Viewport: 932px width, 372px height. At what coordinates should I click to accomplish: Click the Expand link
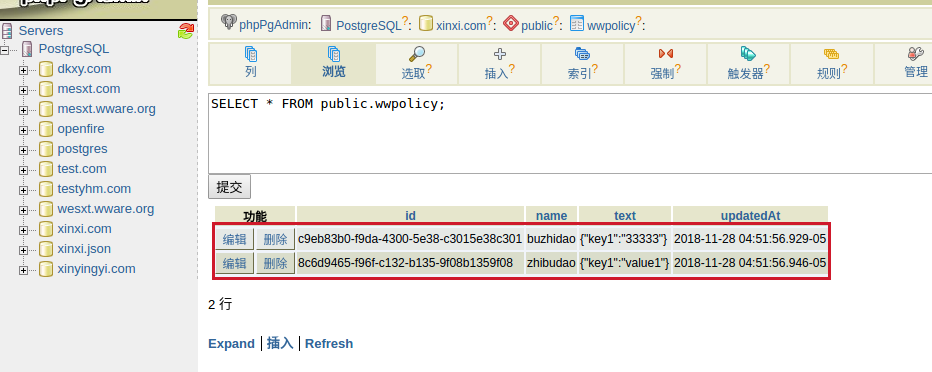(231, 343)
